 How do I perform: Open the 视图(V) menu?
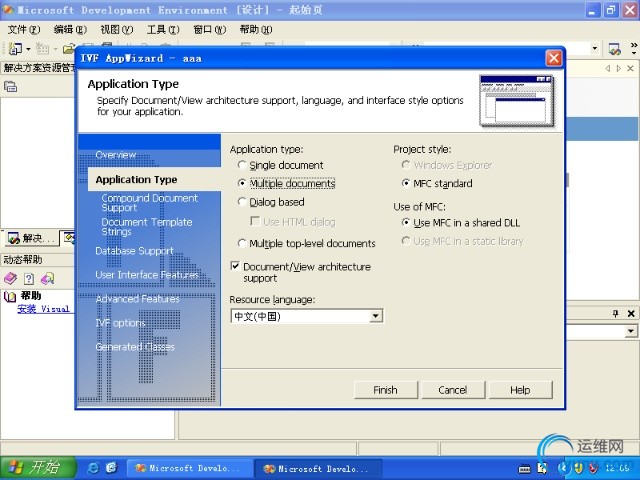[x=117, y=29]
